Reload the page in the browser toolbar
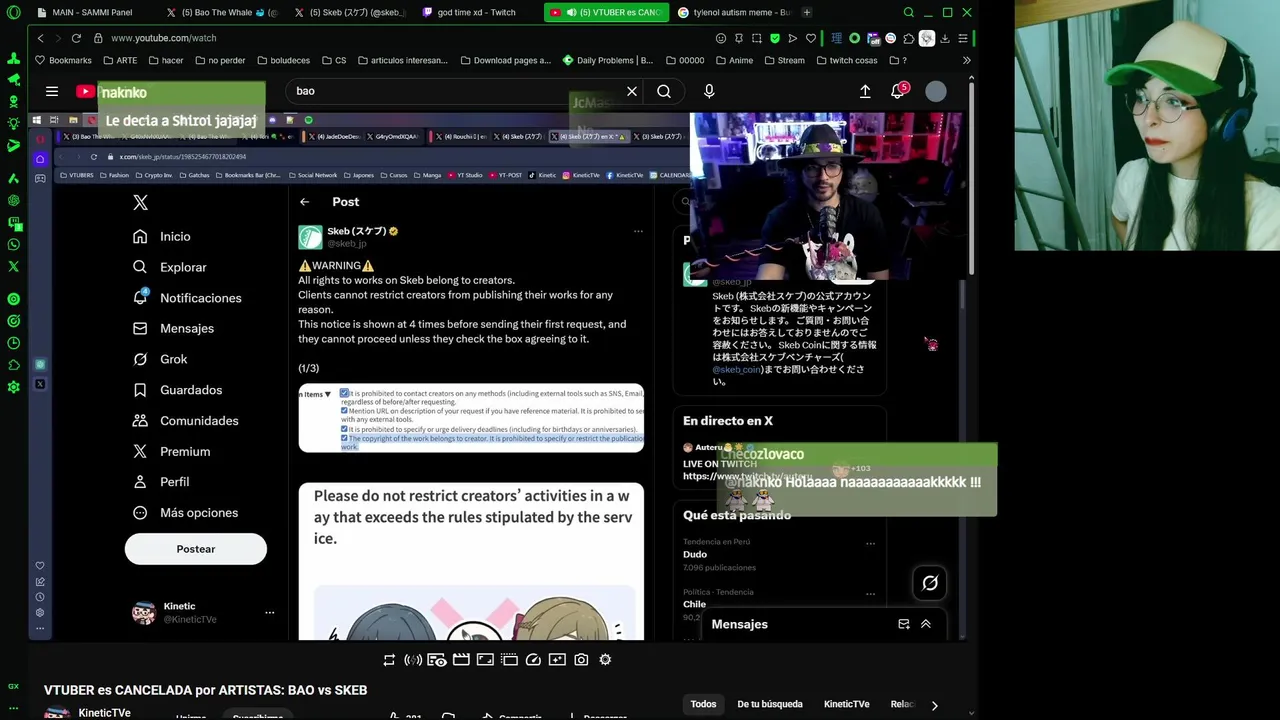This screenshot has width=1280, height=720. pyautogui.click(x=76, y=38)
